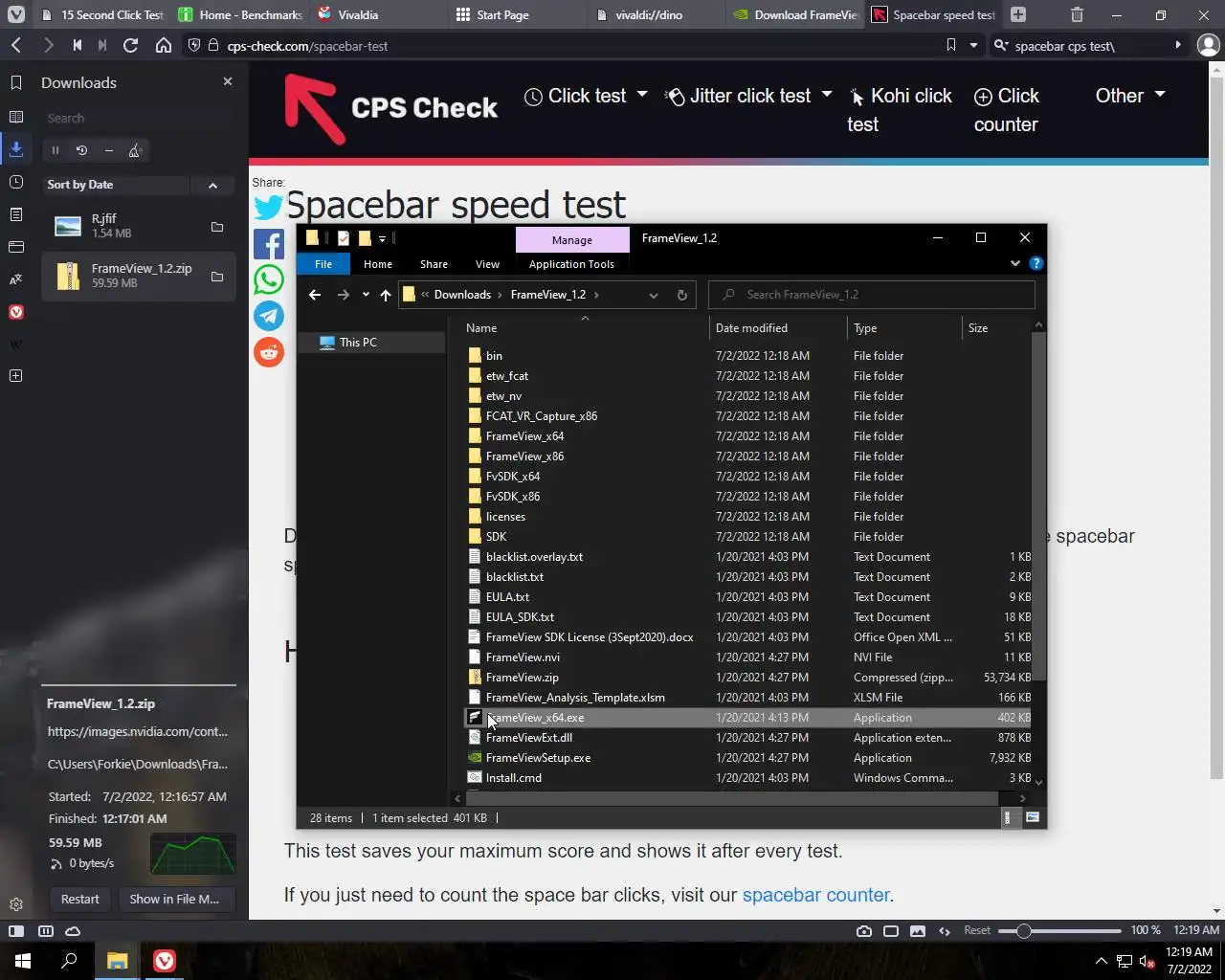Image resolution: width=1225 pixels, height=980 pixels.
Task: Click the Downloads panel Search field
Action: (138, 118)
